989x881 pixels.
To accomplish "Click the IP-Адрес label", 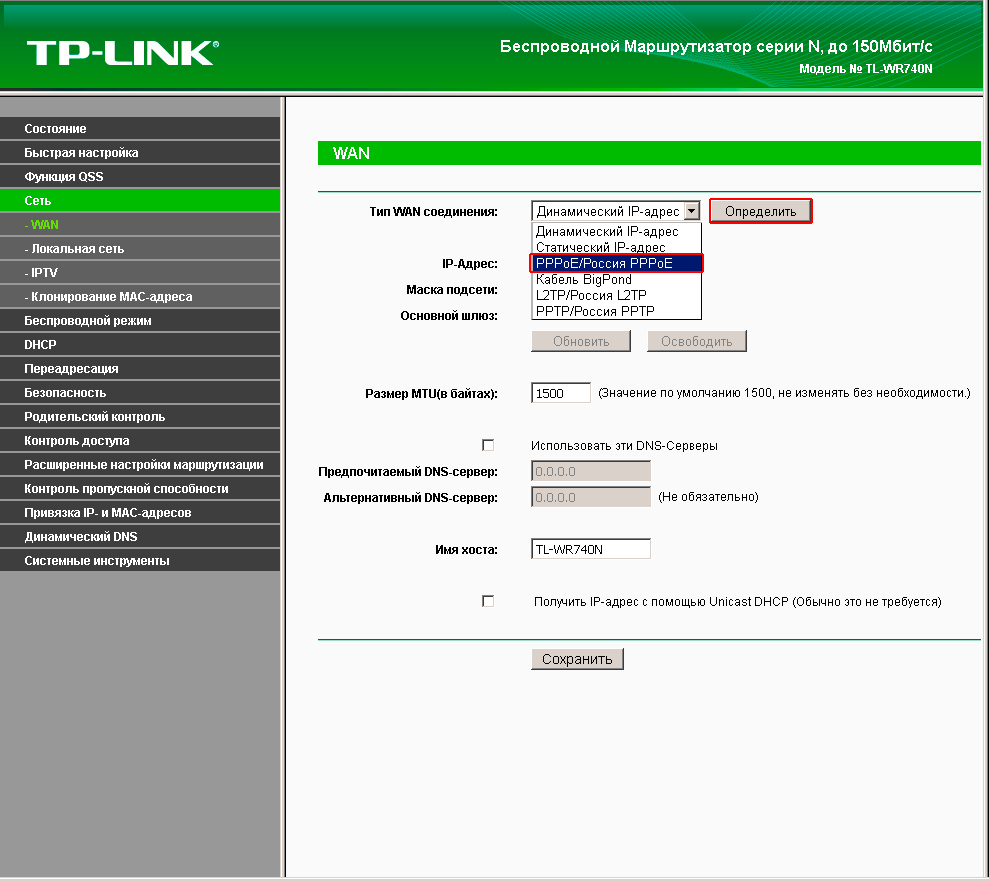I will click(x=470, y=264).
